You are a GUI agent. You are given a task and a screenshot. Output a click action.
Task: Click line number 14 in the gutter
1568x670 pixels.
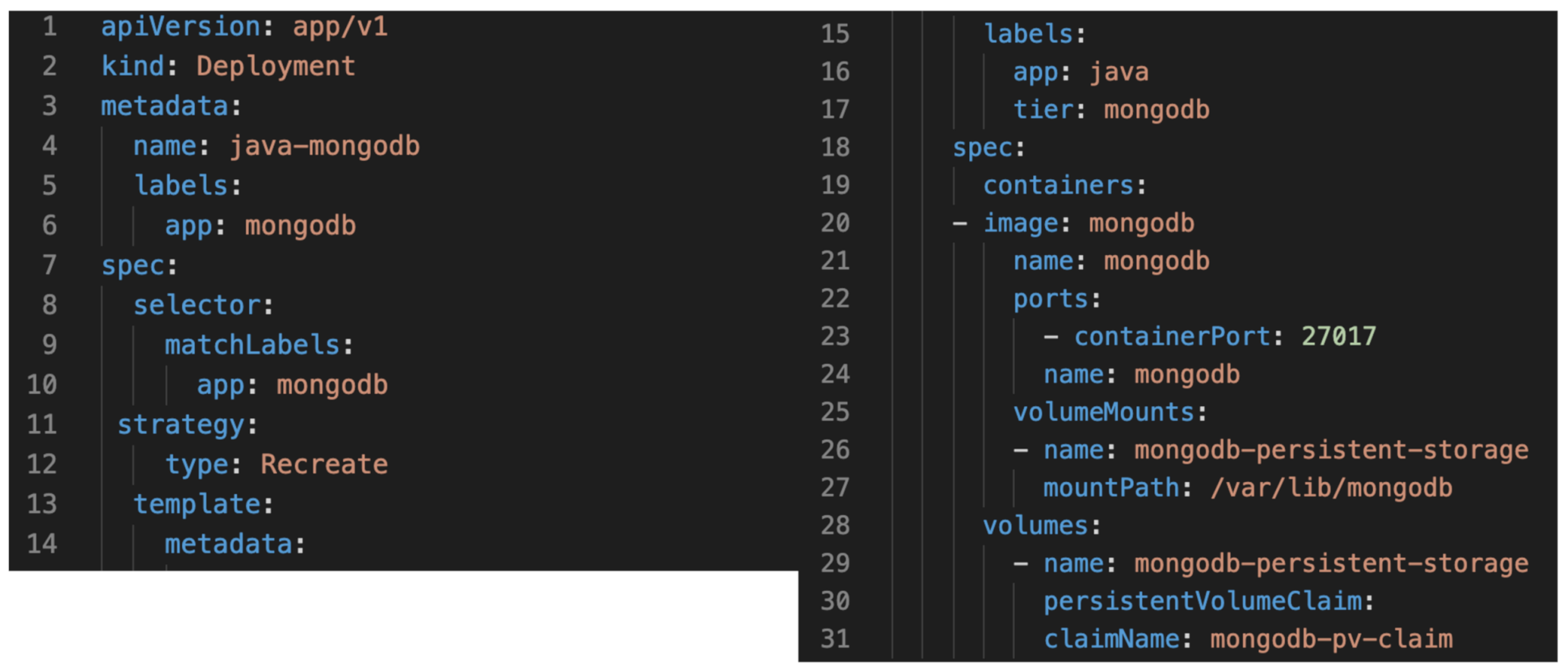(x=42, y=544)
